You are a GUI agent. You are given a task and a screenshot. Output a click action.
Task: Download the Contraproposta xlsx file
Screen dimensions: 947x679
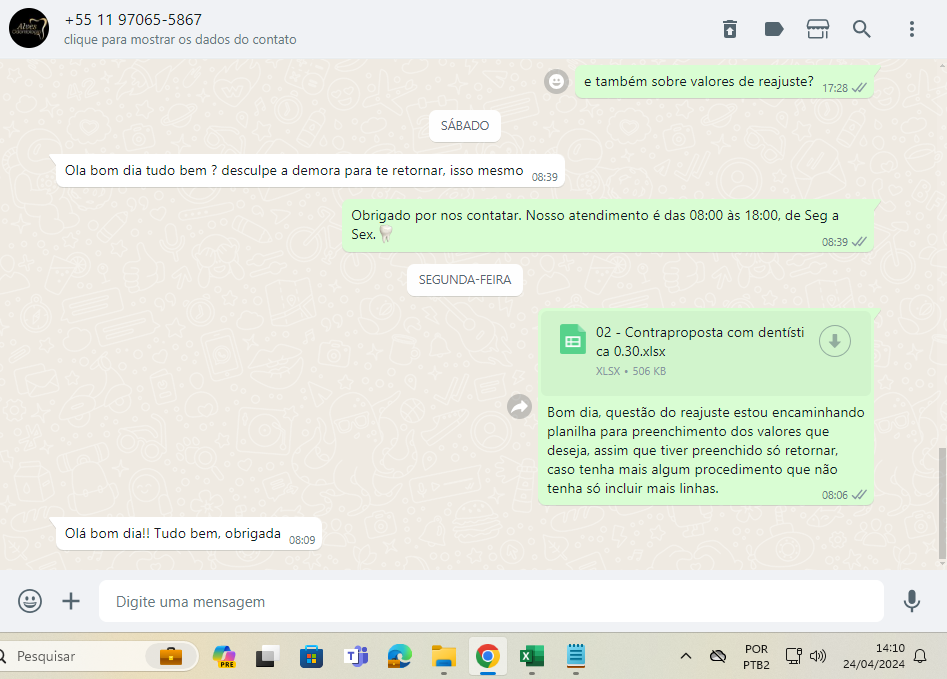pyautogui.click(x=835, y=341)
